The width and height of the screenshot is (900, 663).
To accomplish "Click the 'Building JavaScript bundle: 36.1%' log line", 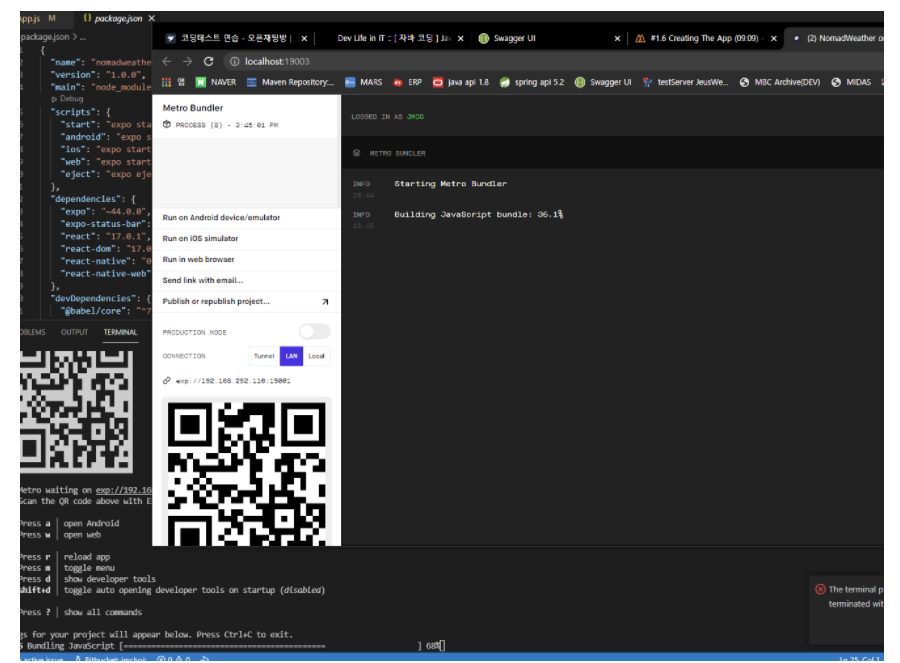I will (x=479, y=215).
